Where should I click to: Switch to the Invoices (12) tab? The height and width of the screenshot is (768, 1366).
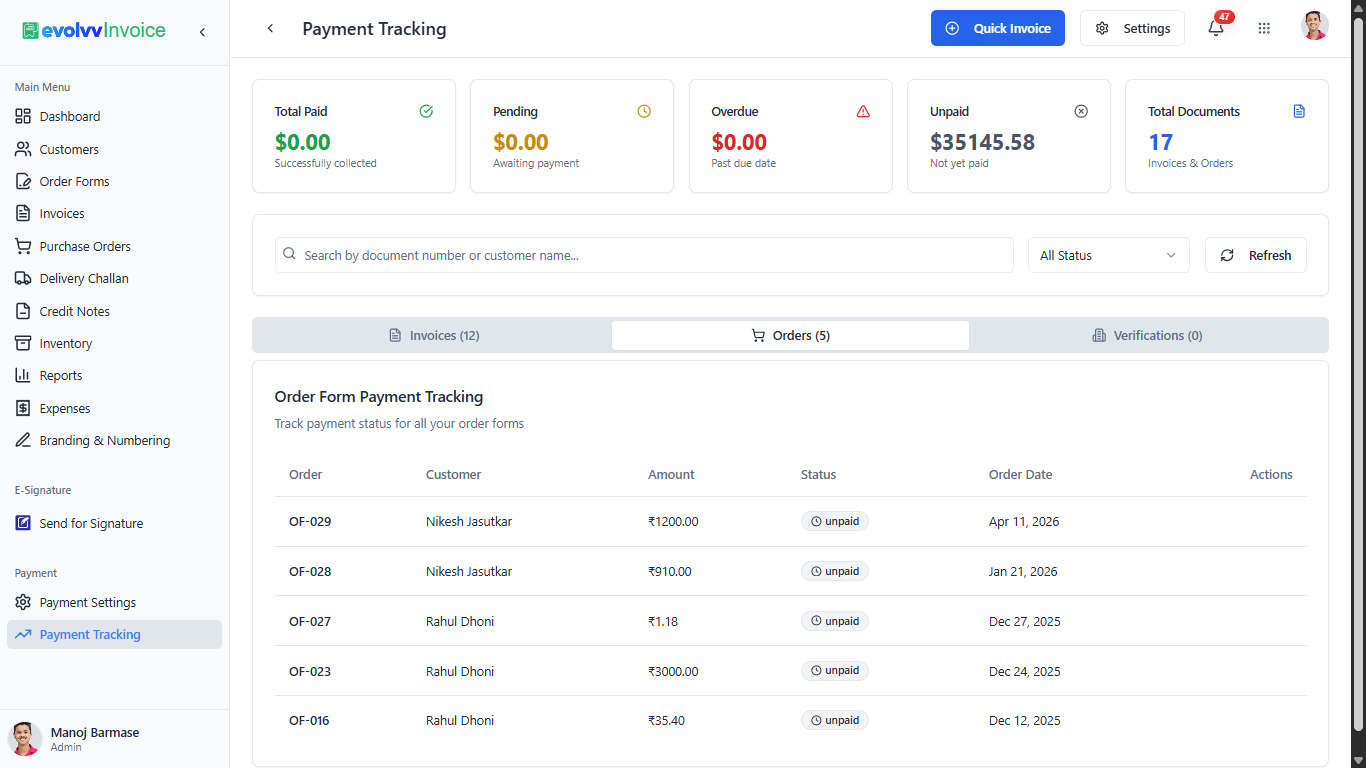click(433, 336)
